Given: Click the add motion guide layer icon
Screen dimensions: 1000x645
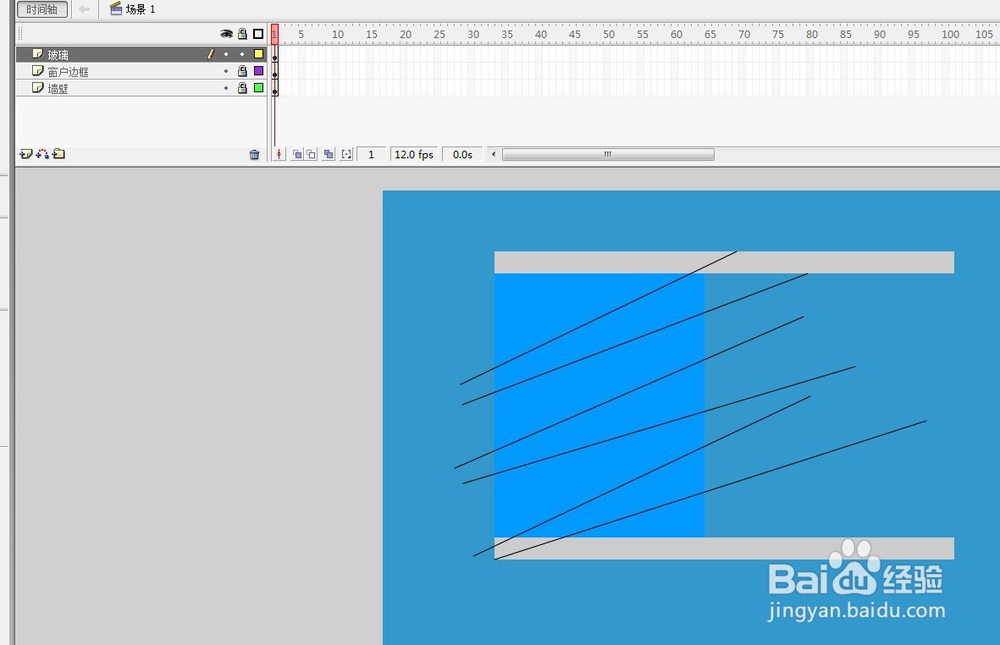Looking at the screenshot, I should (43, 154).
